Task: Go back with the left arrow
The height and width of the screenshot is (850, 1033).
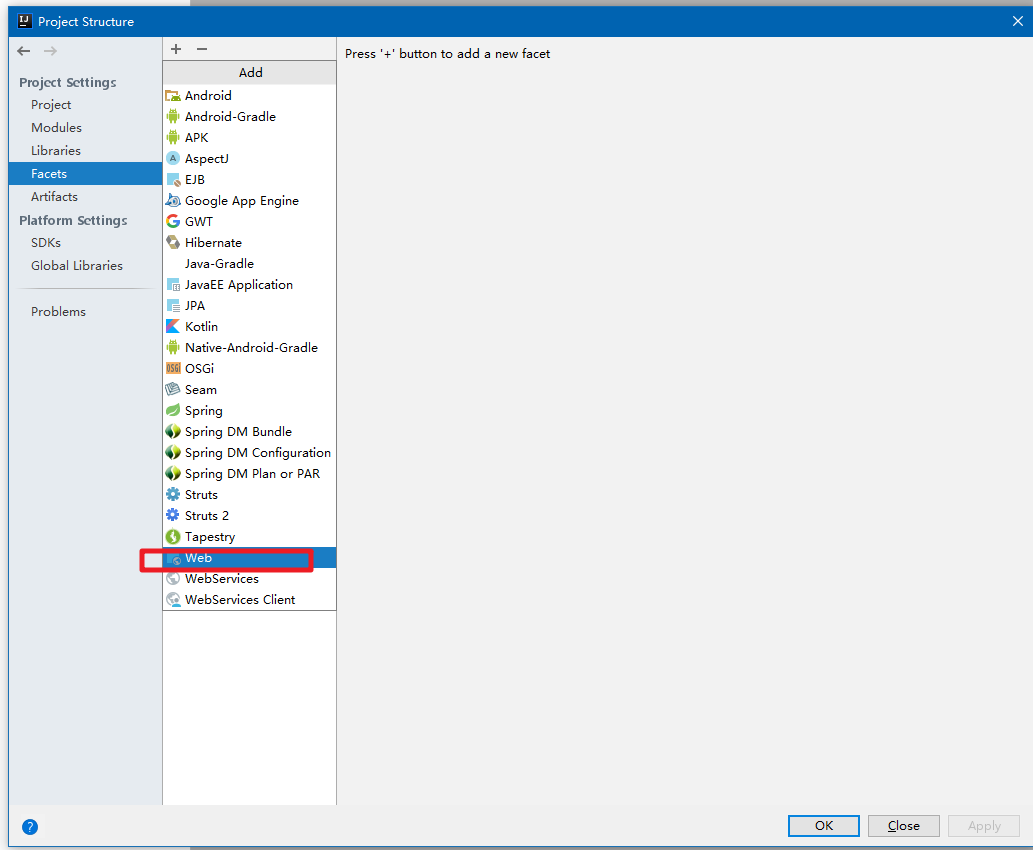Action: (24, 51)
